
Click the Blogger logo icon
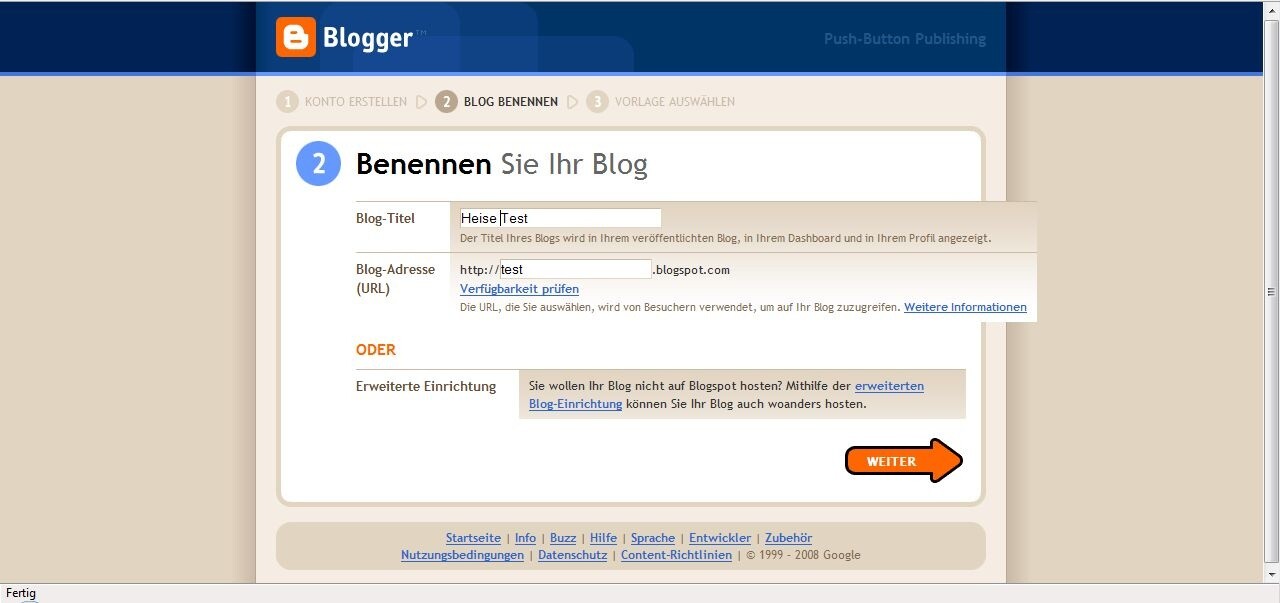point(294,38)
